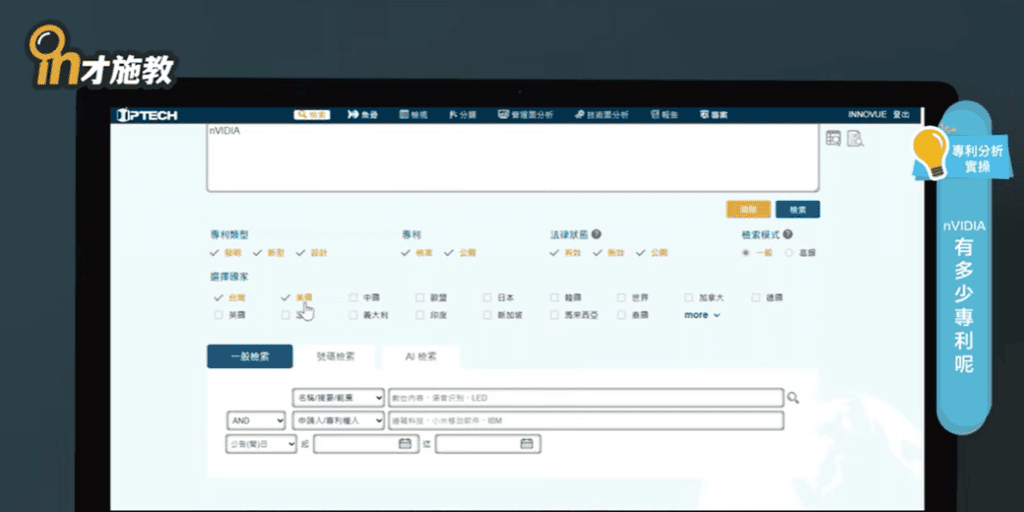
Task: Enable the 韓國 country checkbox
Action: [x=554, y=298]
